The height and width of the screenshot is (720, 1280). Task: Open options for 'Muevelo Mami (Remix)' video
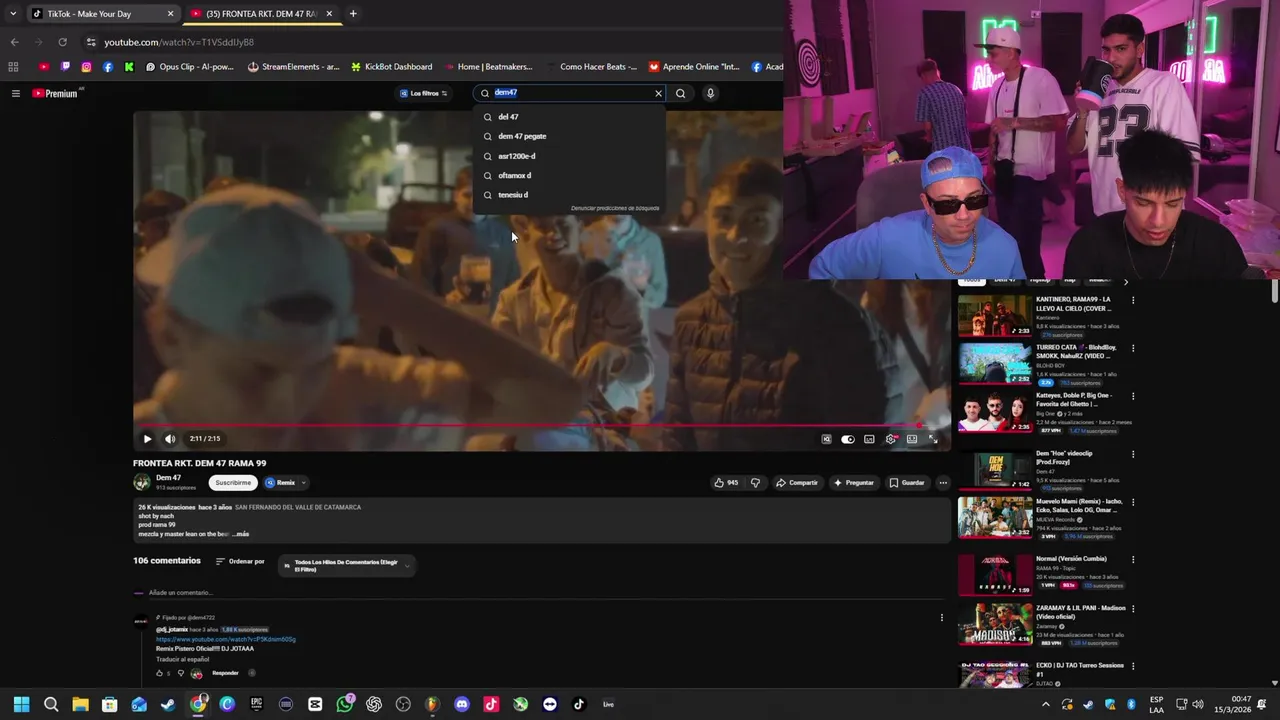[1133, 502]
